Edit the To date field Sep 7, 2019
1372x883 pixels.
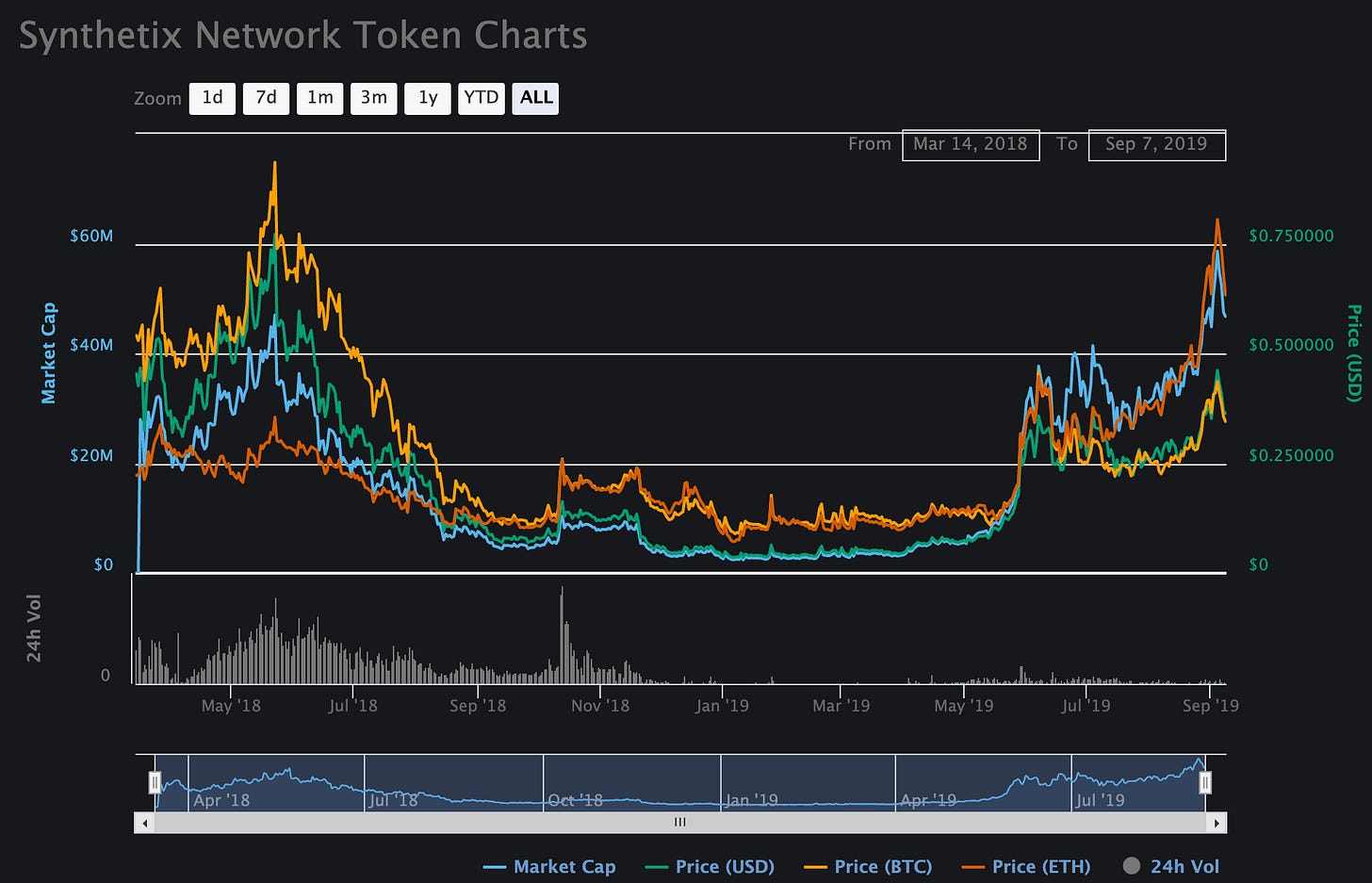(1157, 145)
